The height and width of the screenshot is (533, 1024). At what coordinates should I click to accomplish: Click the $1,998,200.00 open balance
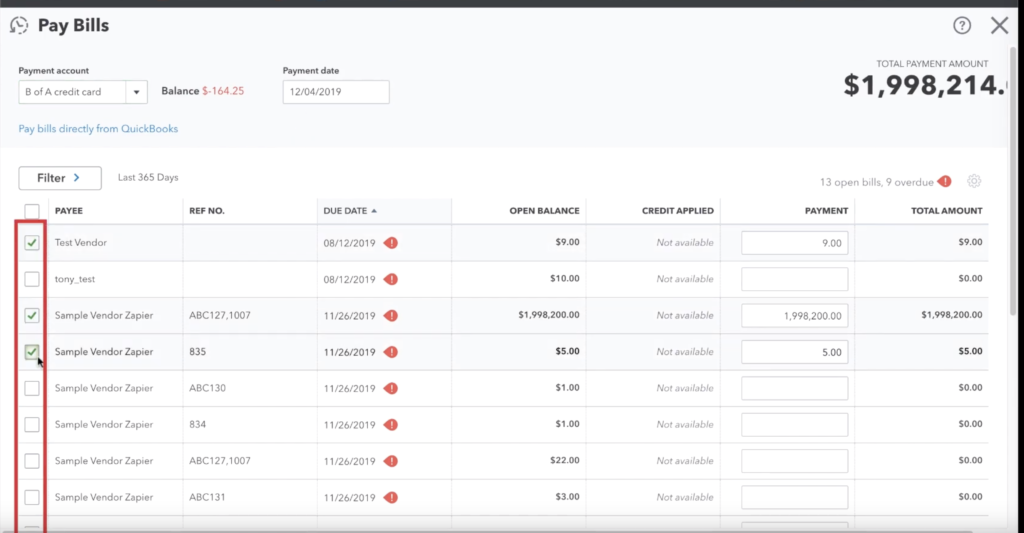pyautogui.click(x=549, y=315)
